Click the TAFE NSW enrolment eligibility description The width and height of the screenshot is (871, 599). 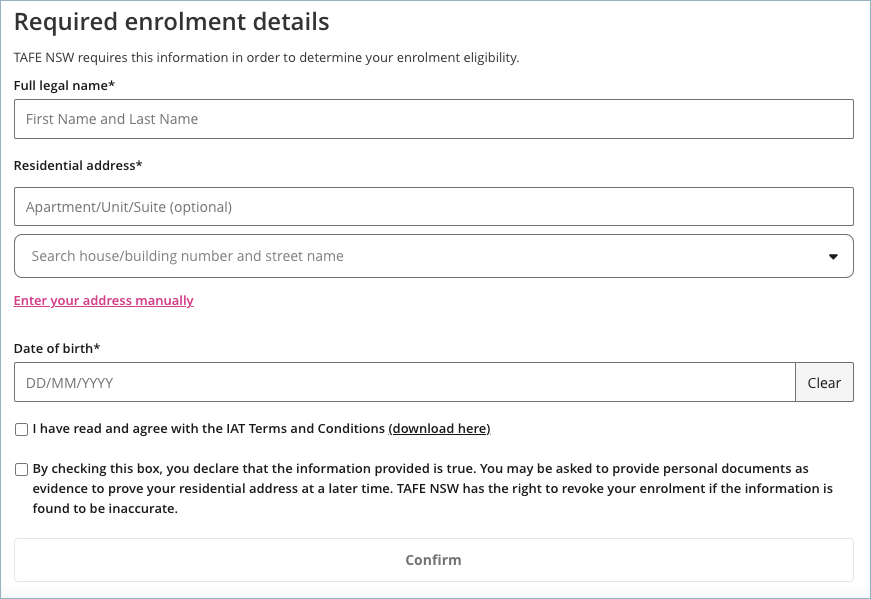coord(266,58)
